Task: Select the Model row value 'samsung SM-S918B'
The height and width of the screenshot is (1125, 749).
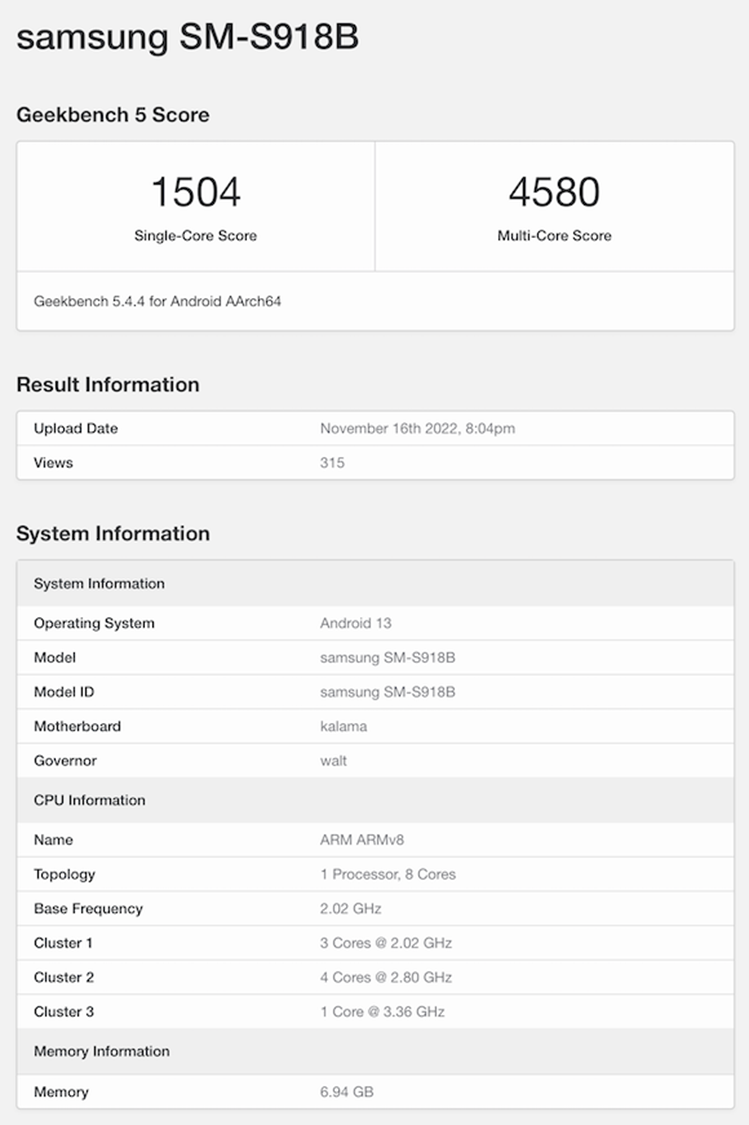Action: (387, 658)
